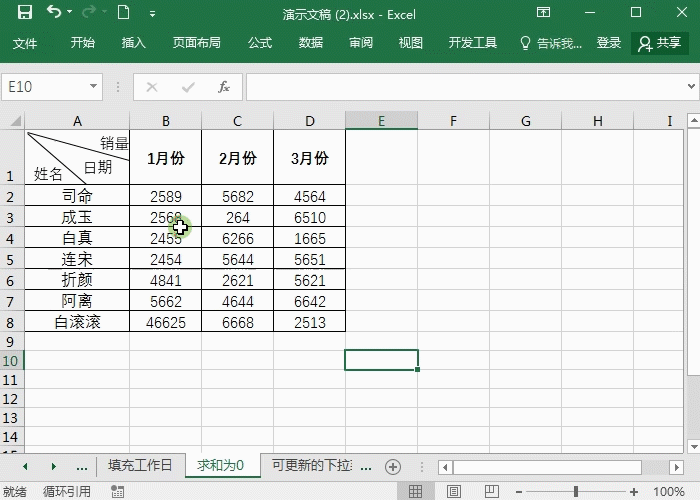The width and height of the screenshot is (700, 500).
Task: Click the Cancel X icon in formula bar
Action: tap(152, 87)
